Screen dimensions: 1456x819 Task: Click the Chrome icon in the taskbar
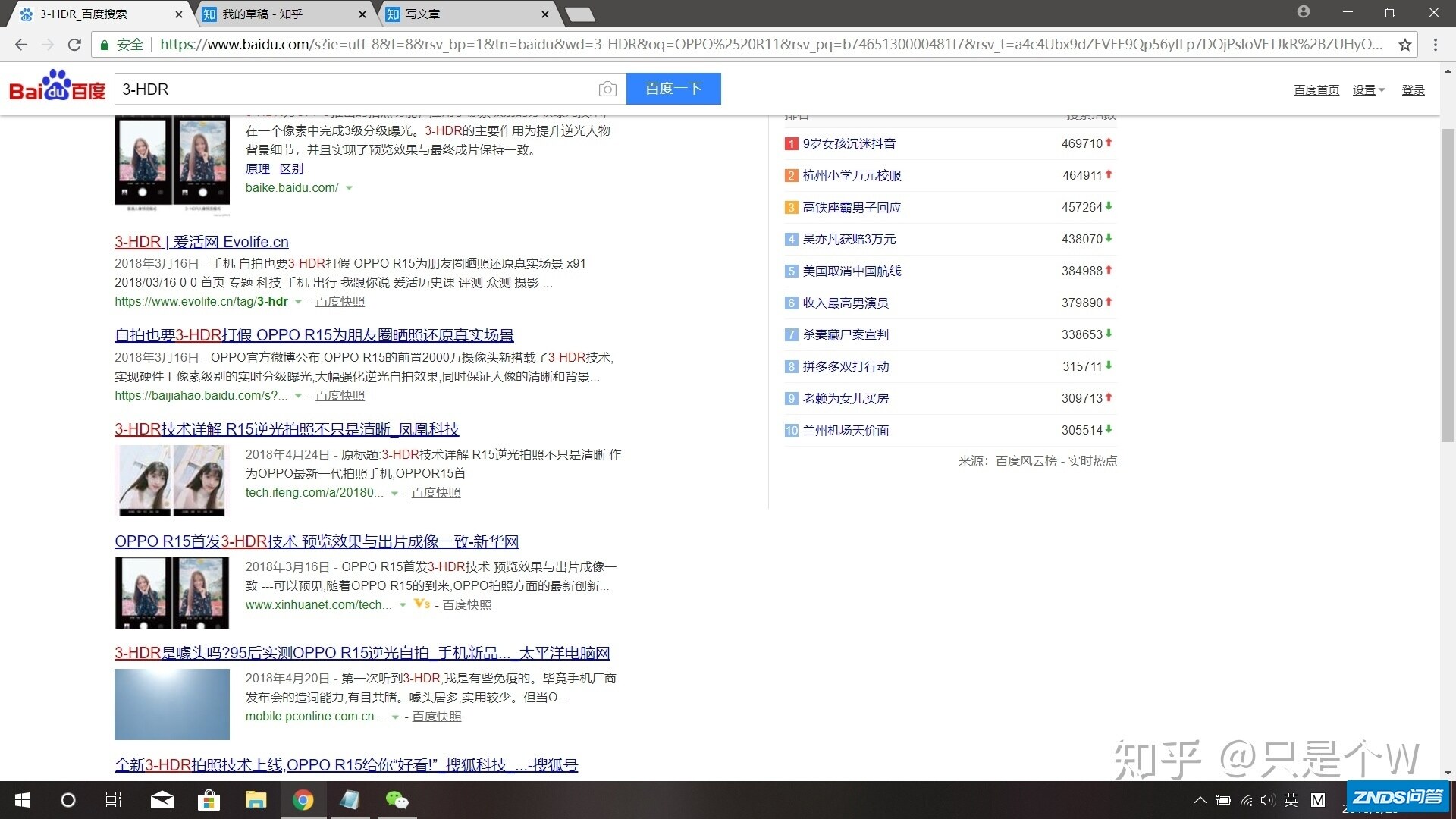point(303,800)
